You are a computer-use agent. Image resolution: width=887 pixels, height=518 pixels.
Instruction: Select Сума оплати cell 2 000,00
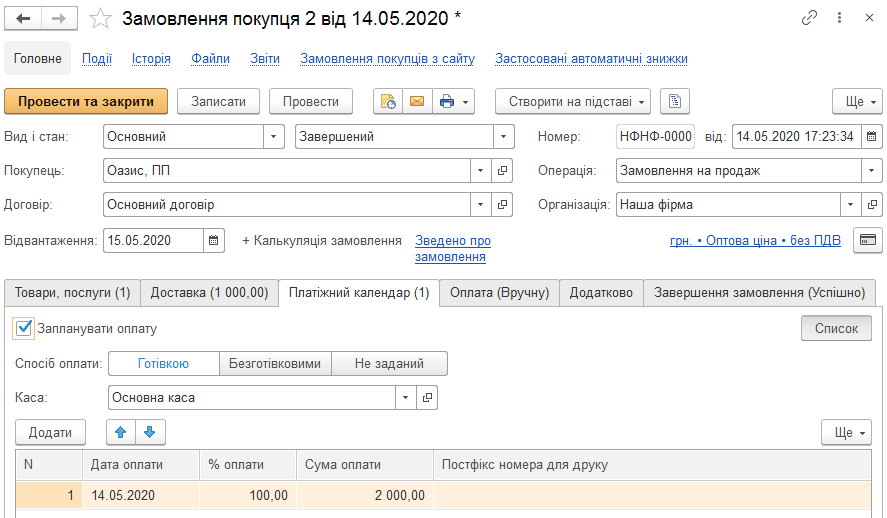365,495
